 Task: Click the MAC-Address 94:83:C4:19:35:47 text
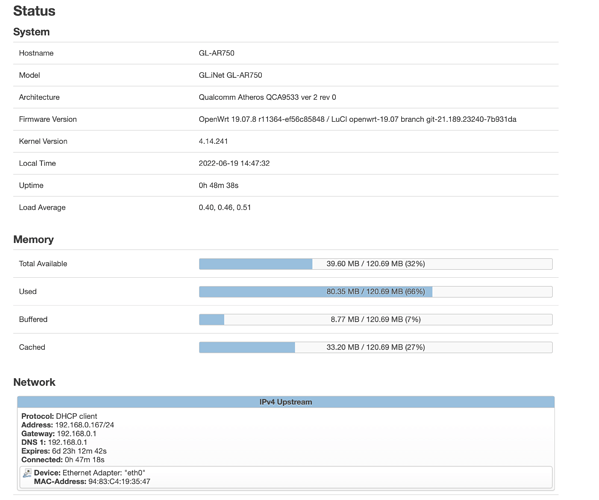(x=92, y=482)
